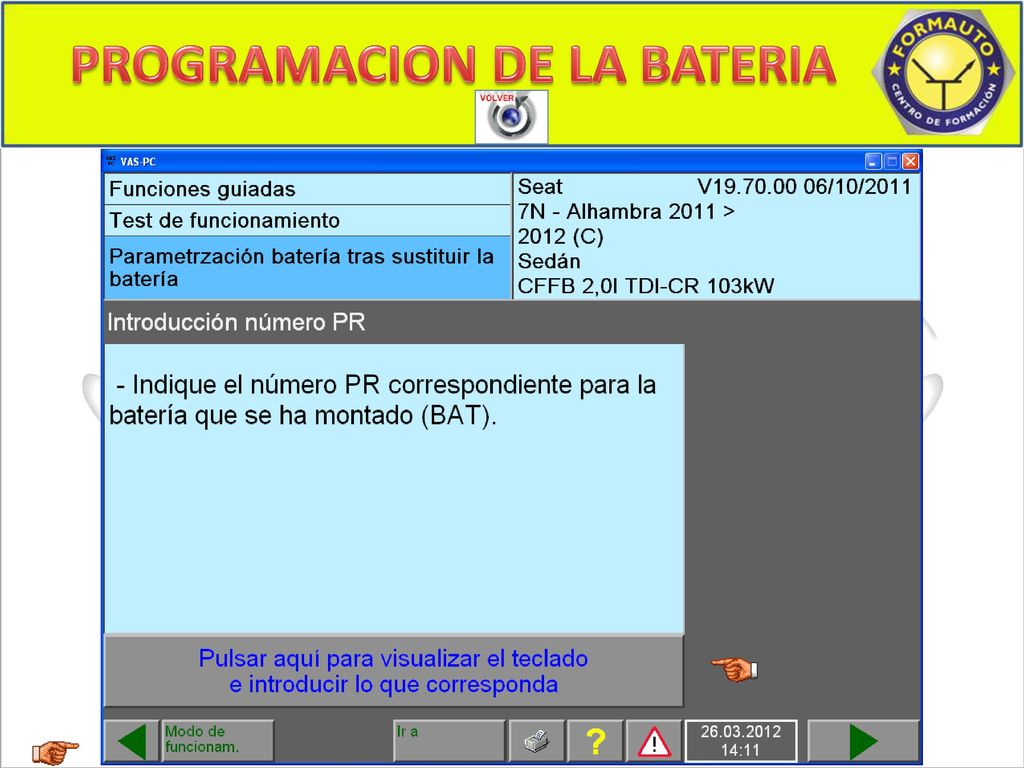Screen dimensions: 1024x768
Task: Maximize the VAS-PC window
Action: [892, 161]
